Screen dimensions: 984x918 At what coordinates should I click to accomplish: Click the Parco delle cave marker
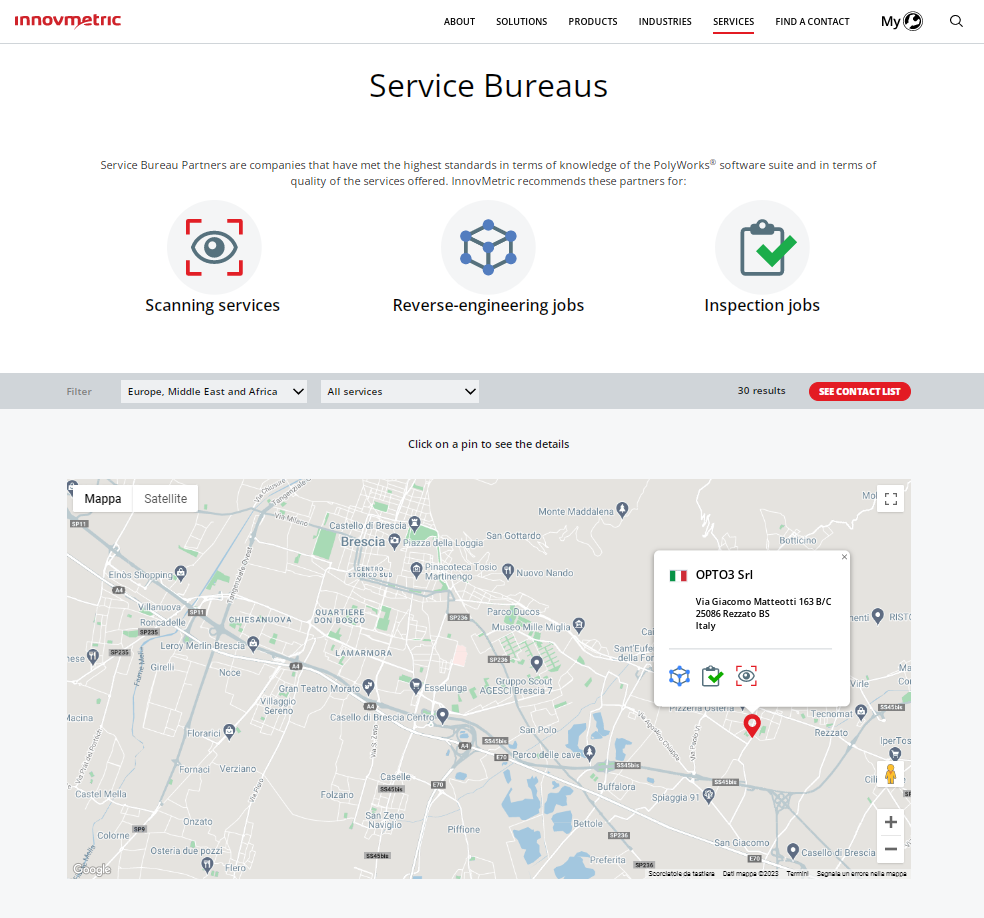point(589,752)
